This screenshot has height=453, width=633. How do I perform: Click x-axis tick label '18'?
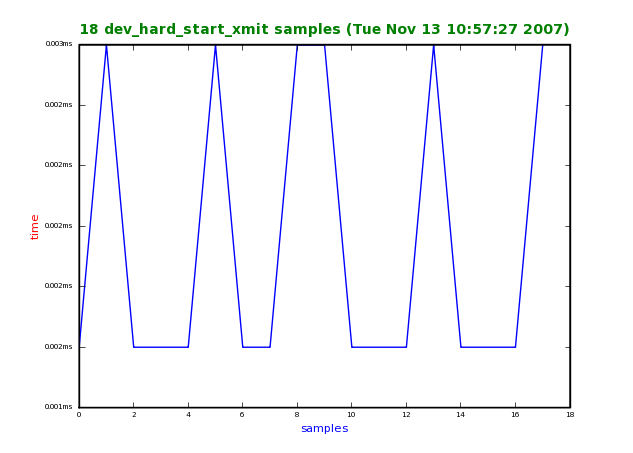point(570,415)
